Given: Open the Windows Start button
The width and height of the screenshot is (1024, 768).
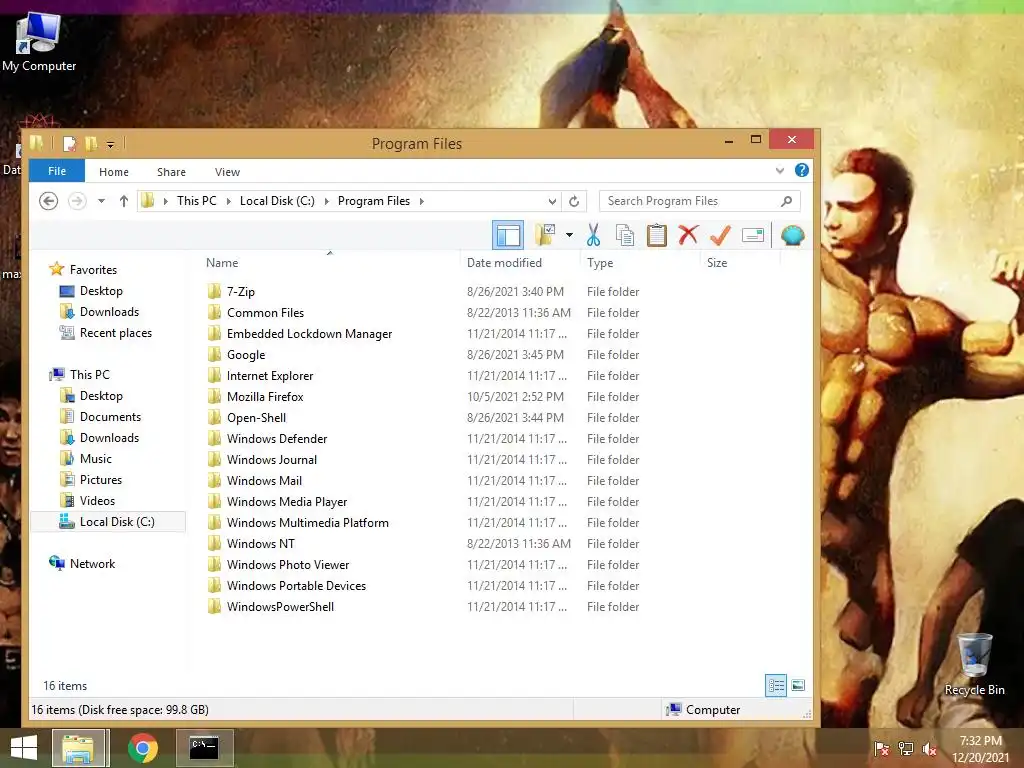Looking at the screenshot, I should (24, 748).
